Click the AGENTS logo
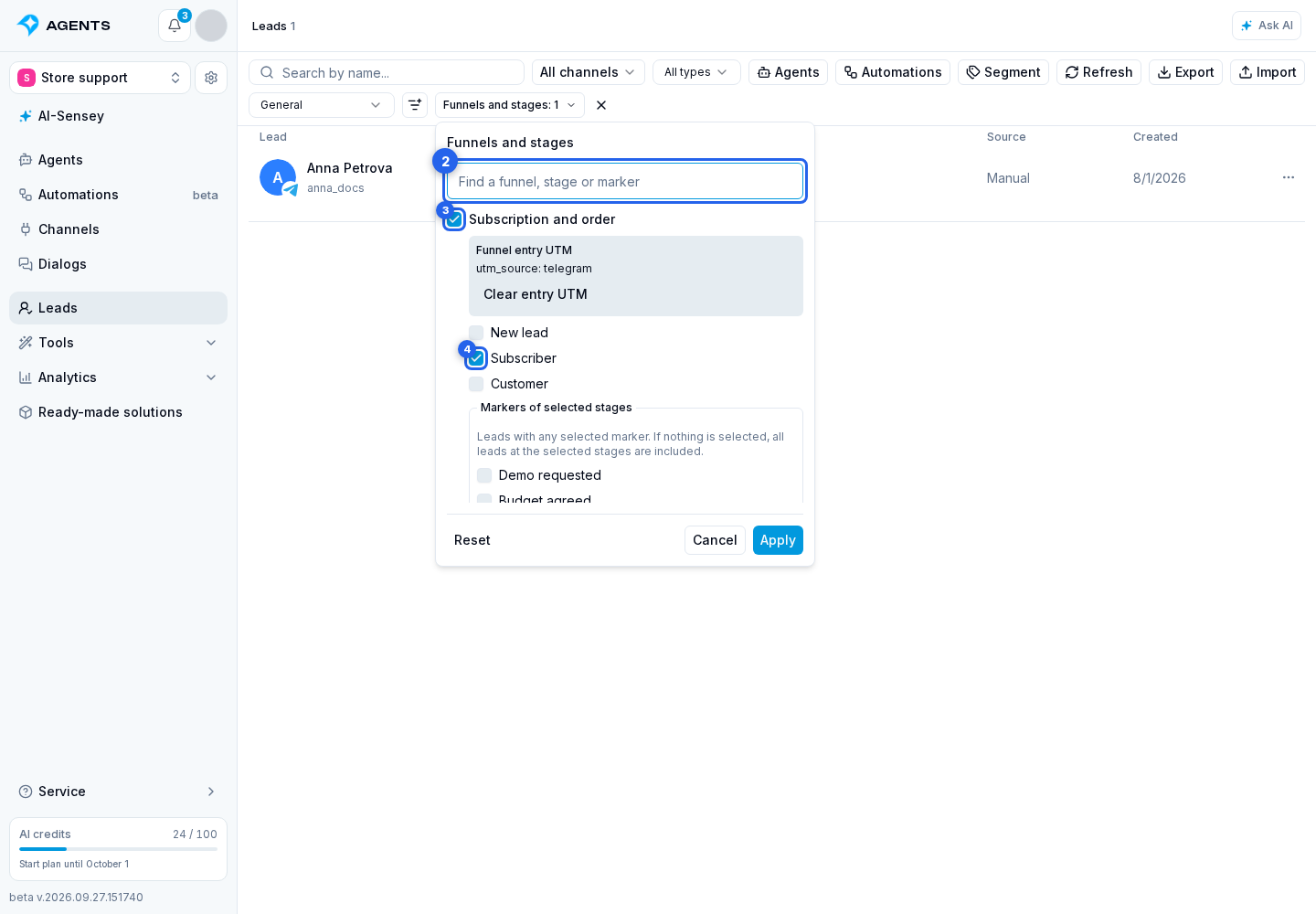This screenshot has width=1316, height=914. pyautogui.click(x=64, y=26)
